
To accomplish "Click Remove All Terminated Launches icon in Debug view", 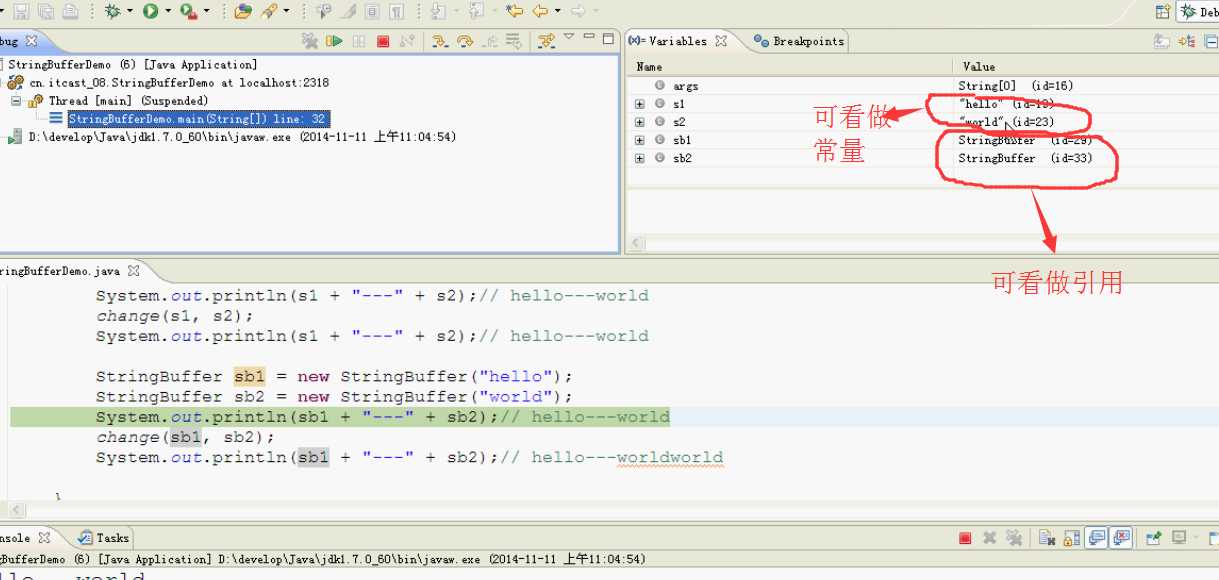I will [x=310, y=41].
